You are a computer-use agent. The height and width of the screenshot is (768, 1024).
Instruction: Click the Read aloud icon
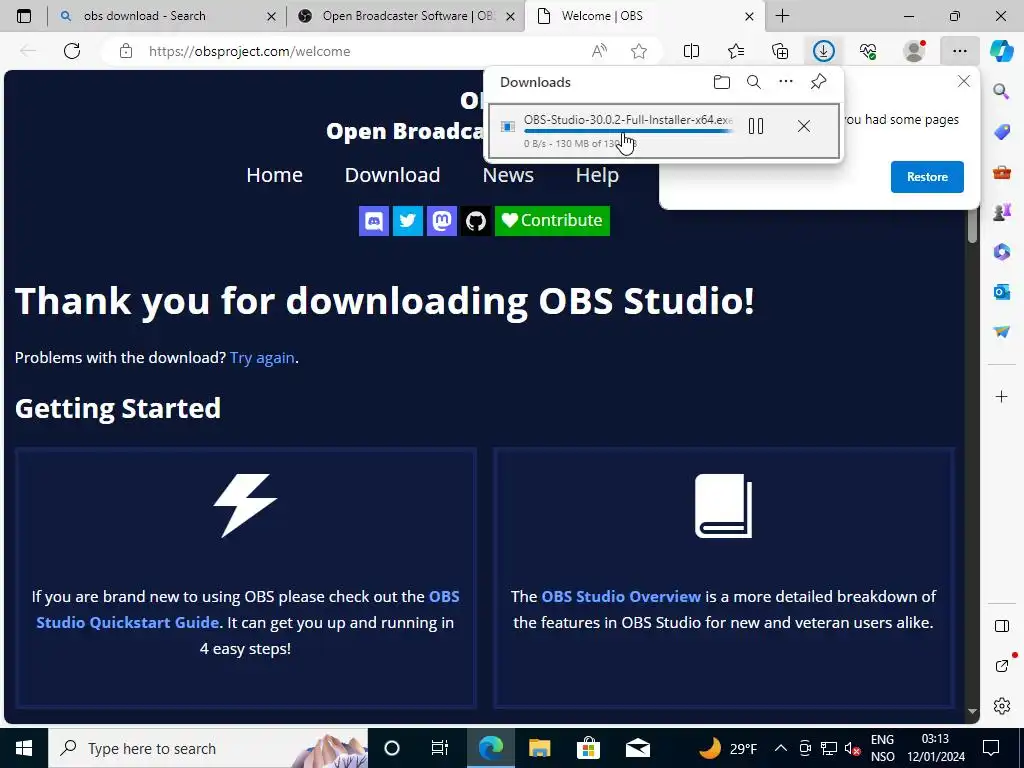tap(599, 51)
